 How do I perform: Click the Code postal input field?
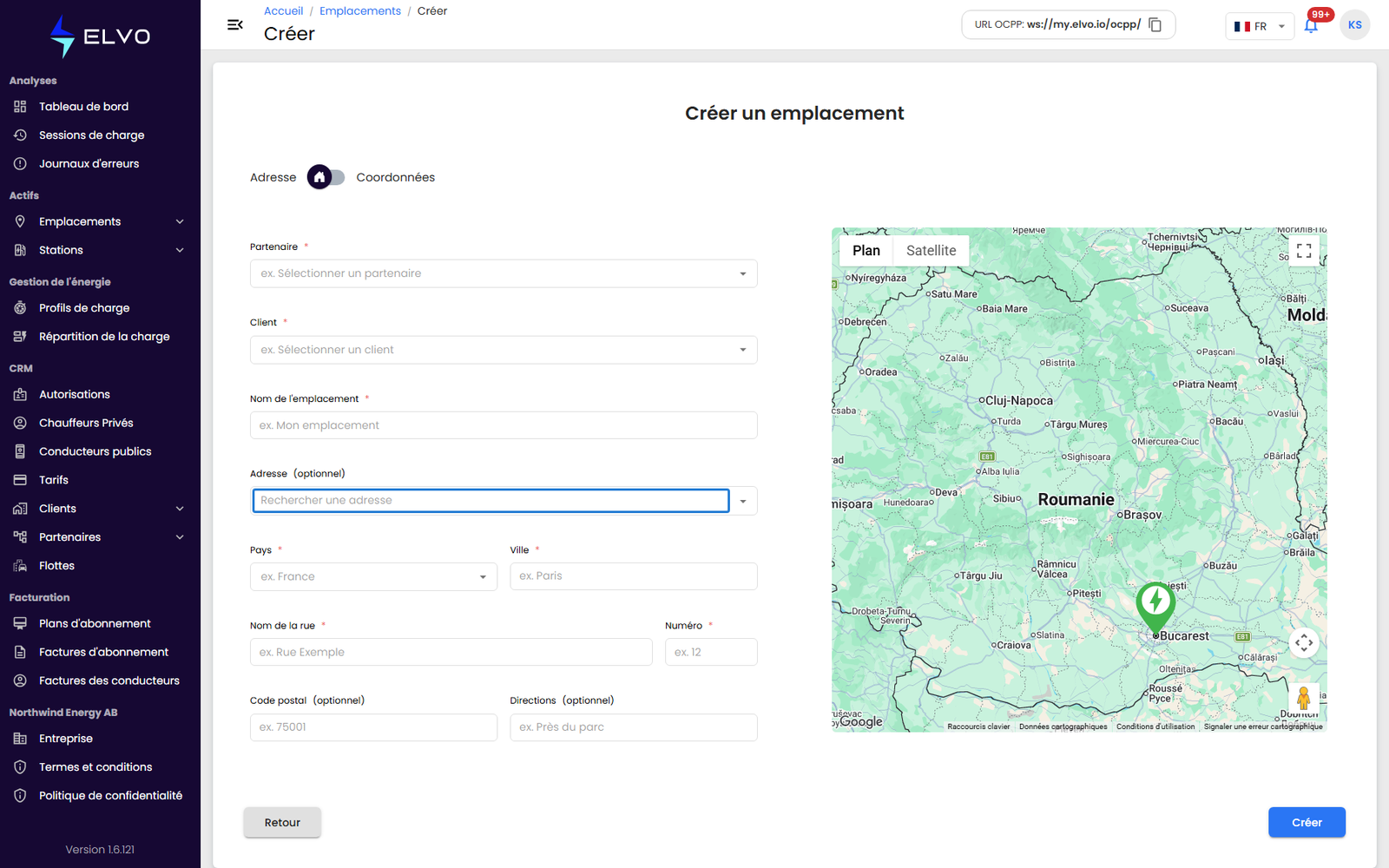point(373,727)
